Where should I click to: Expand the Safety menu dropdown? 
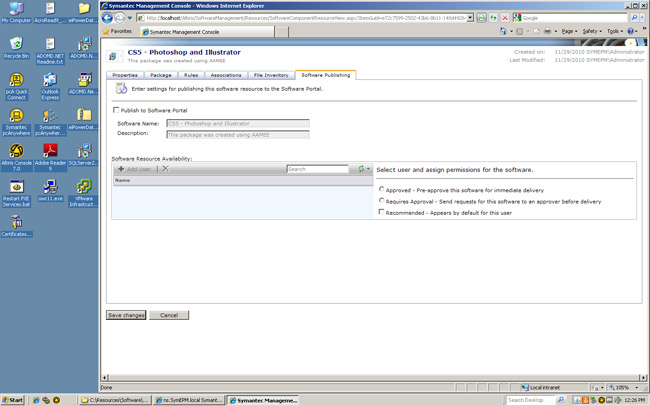tap(592, 31)
